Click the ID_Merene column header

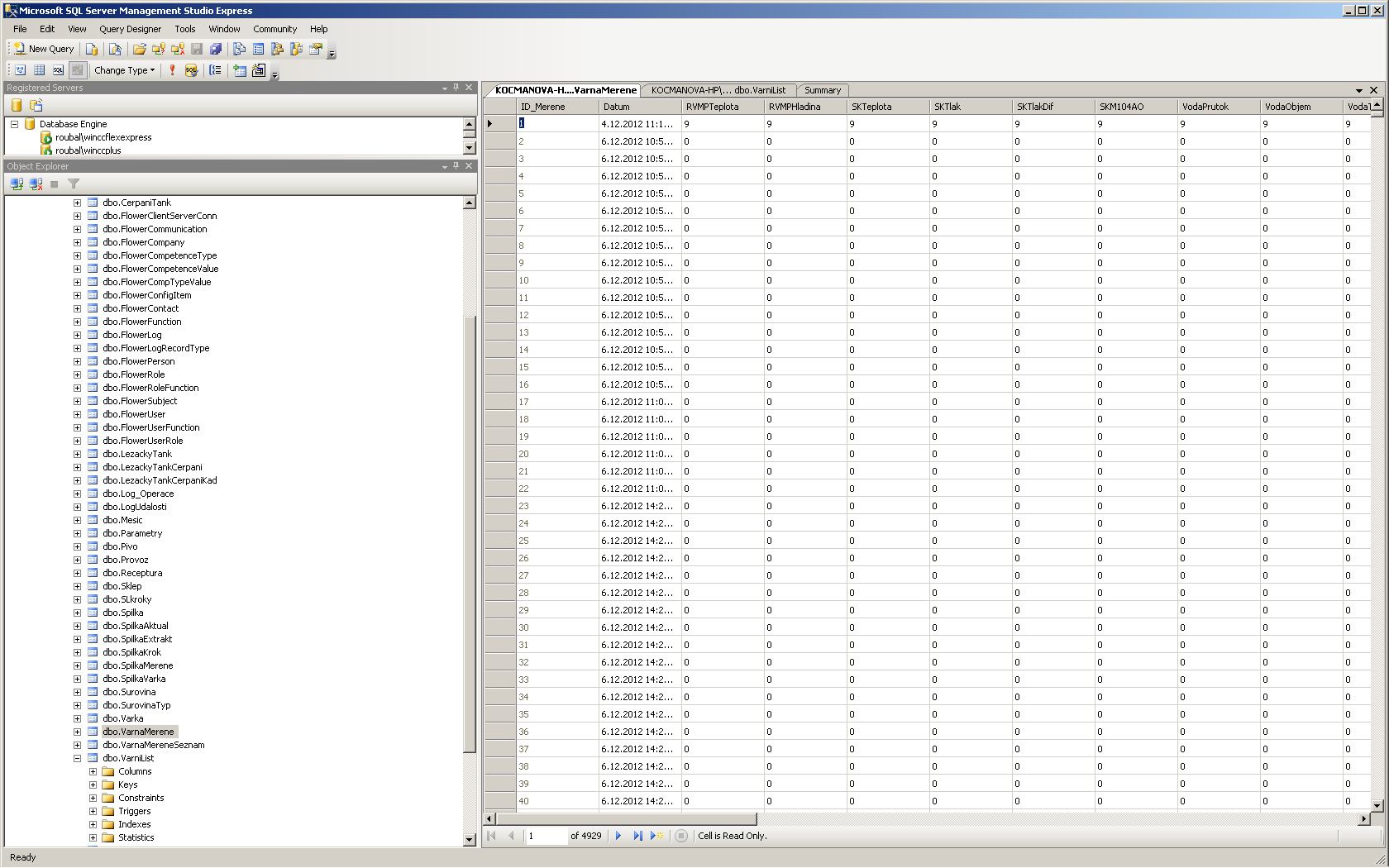557,107
